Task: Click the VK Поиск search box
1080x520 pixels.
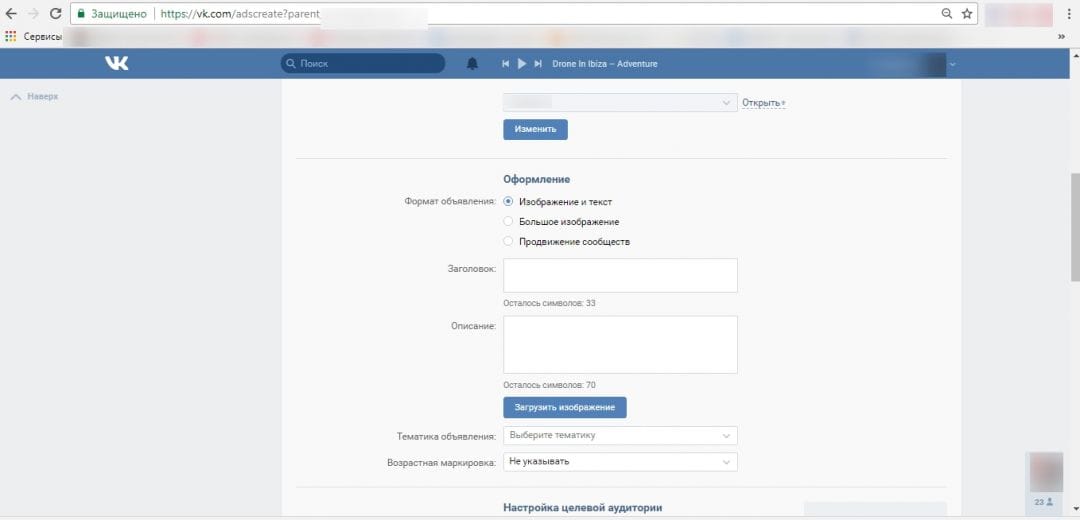Action: pos(363,63)
